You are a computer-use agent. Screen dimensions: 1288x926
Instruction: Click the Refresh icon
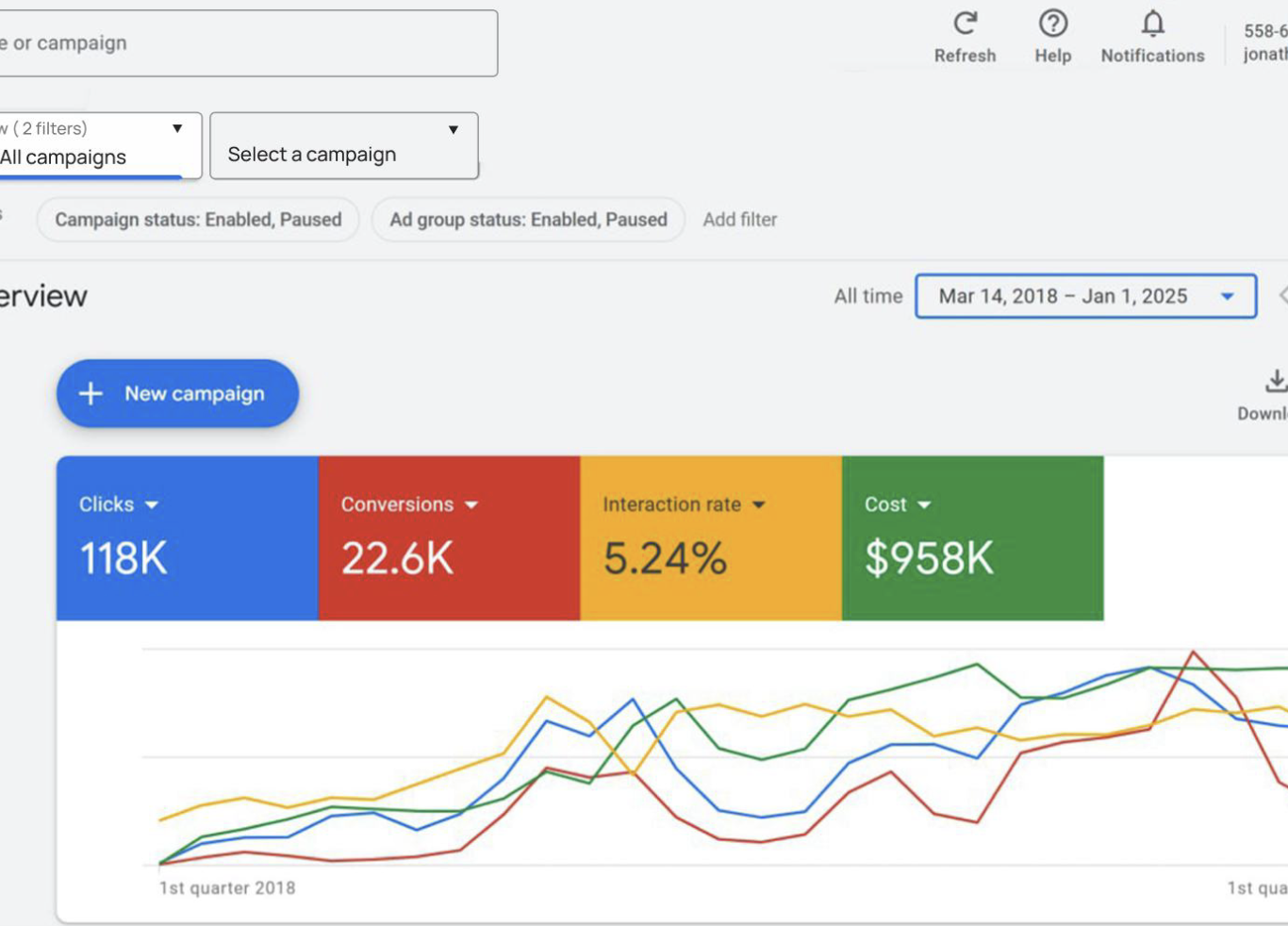[x=965, y=24]
